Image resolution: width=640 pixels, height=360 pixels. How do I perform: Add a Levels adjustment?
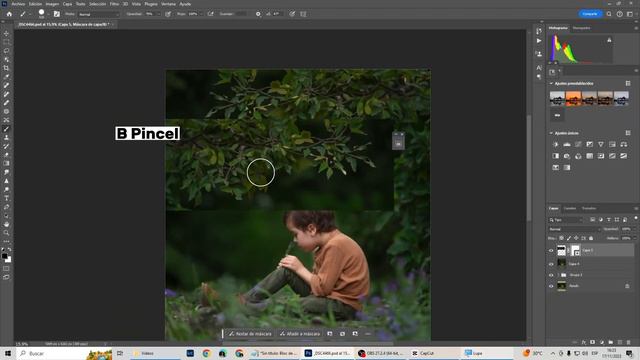(x=567, y=144)
